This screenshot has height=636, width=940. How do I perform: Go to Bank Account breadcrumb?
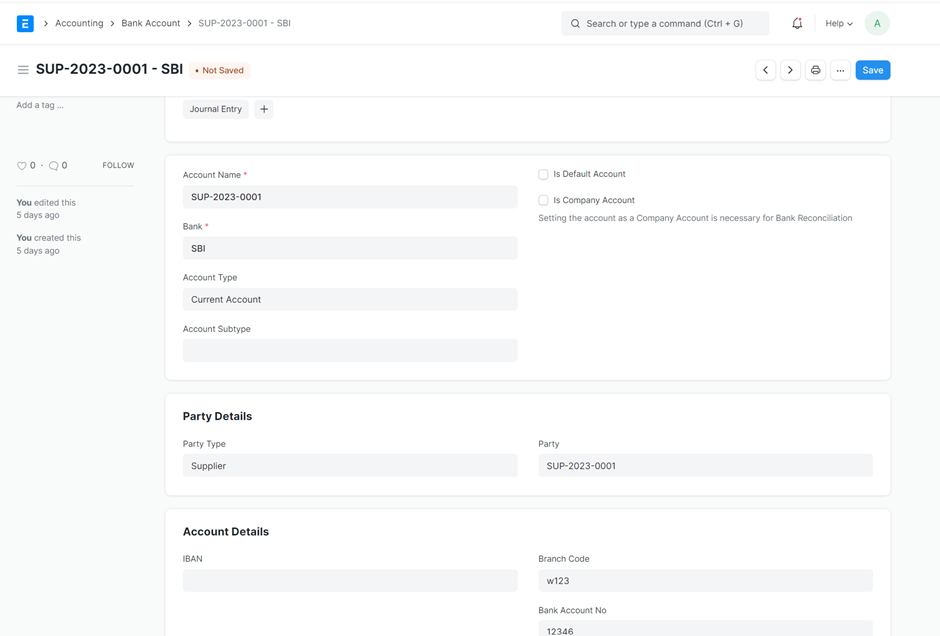pos(151,23)
